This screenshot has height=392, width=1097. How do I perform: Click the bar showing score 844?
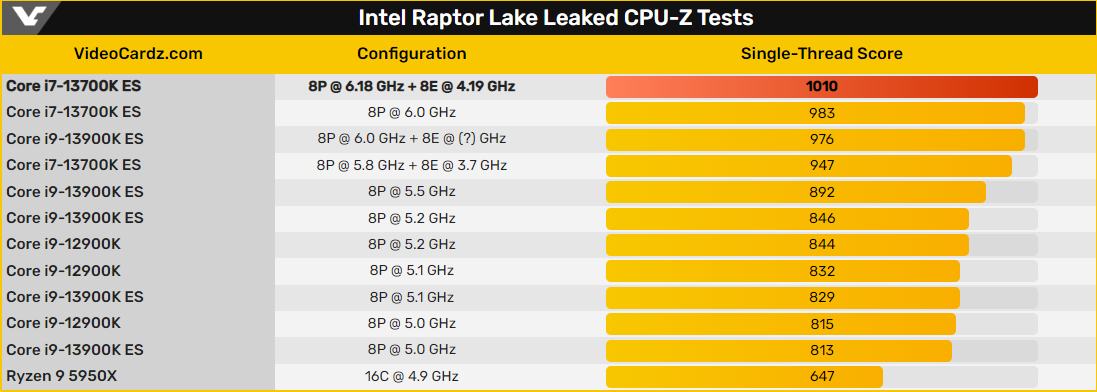point(787,245)
